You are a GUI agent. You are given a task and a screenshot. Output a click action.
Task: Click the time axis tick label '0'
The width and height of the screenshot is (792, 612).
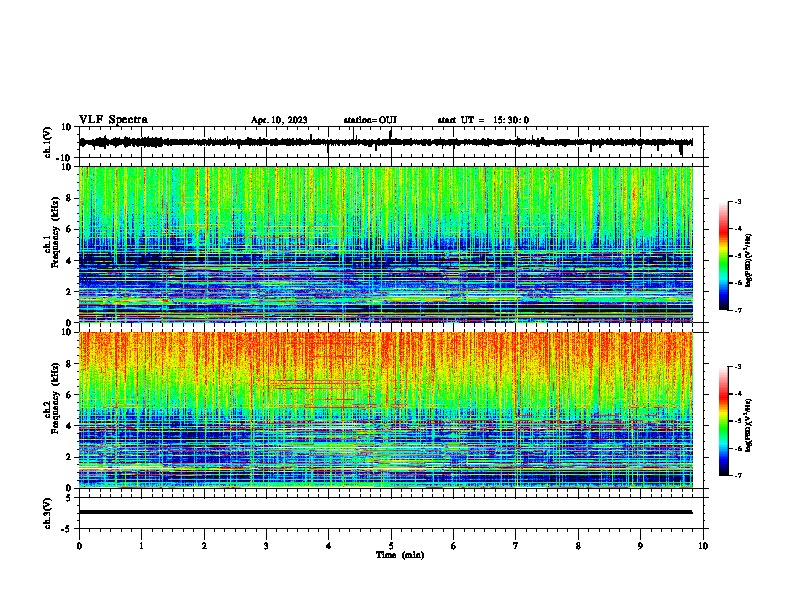tap(79, 546)
